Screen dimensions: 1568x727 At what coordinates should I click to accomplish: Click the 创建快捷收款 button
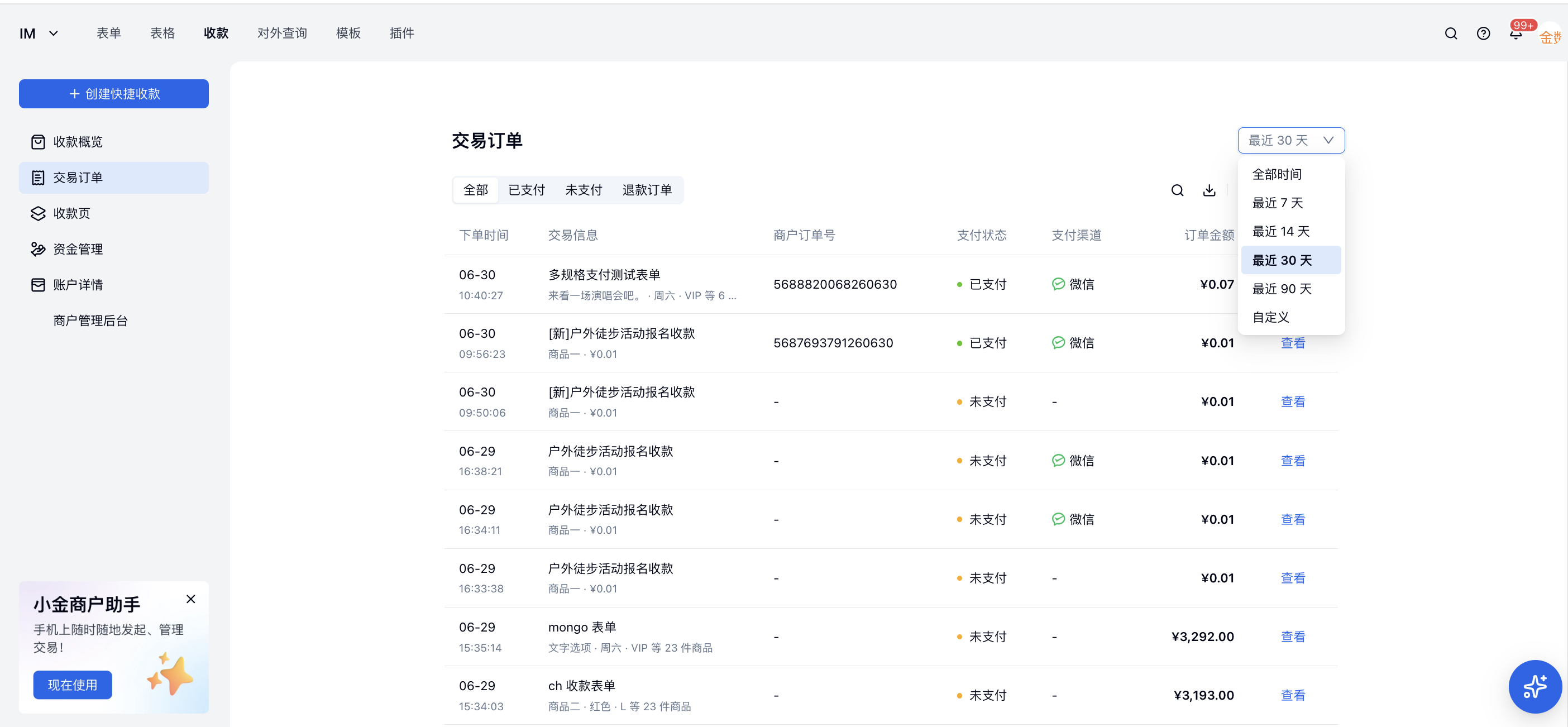pos(114,94)
